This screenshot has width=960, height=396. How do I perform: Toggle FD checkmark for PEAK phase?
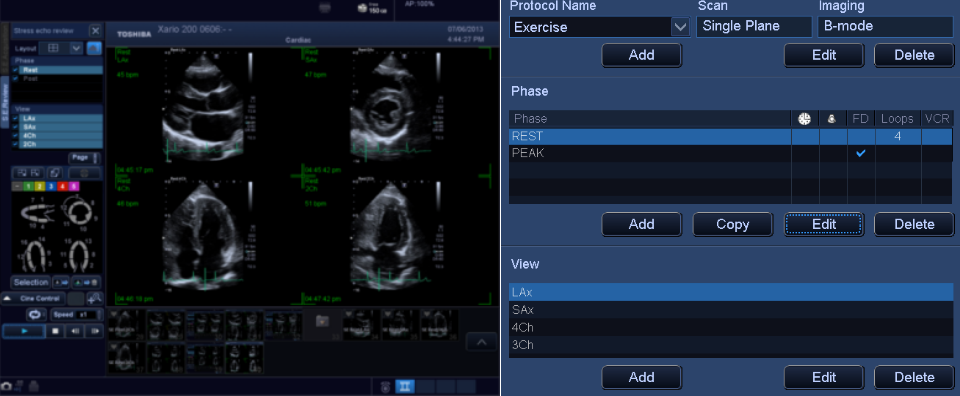tap(861, 153)
